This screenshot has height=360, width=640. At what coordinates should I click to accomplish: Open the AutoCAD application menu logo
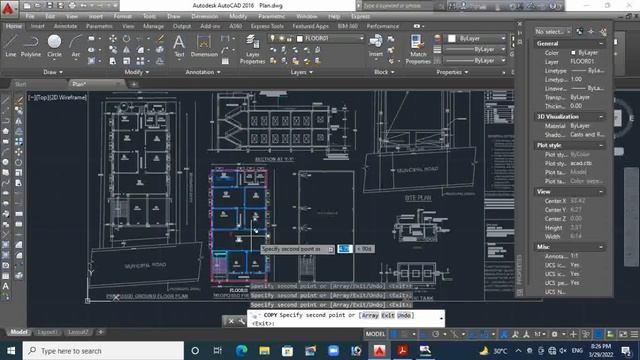8,8
